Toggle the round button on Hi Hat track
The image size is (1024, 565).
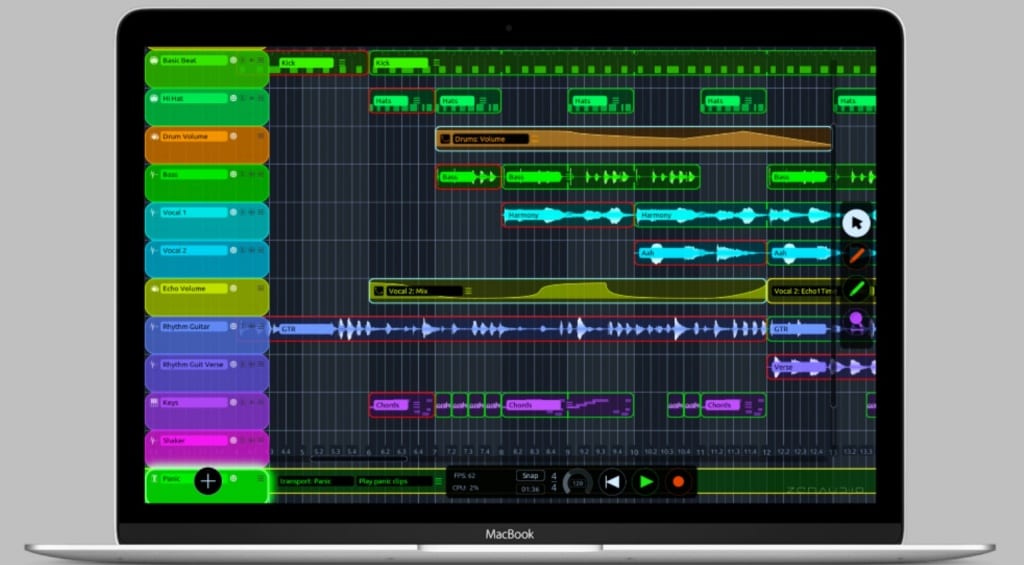(234, 98)
